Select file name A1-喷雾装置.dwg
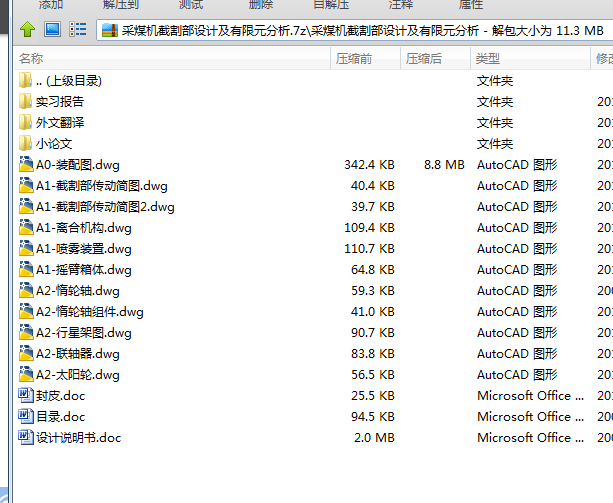 coord(84,249)
